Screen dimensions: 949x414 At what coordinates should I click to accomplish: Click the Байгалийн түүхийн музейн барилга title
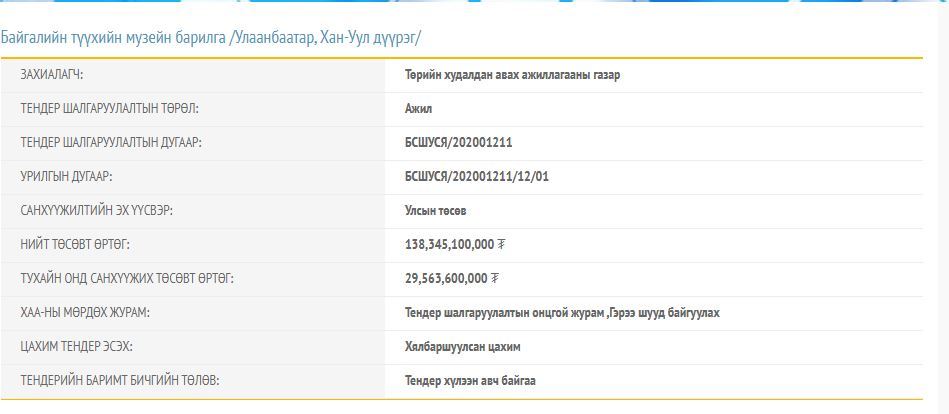click(211, 38)
